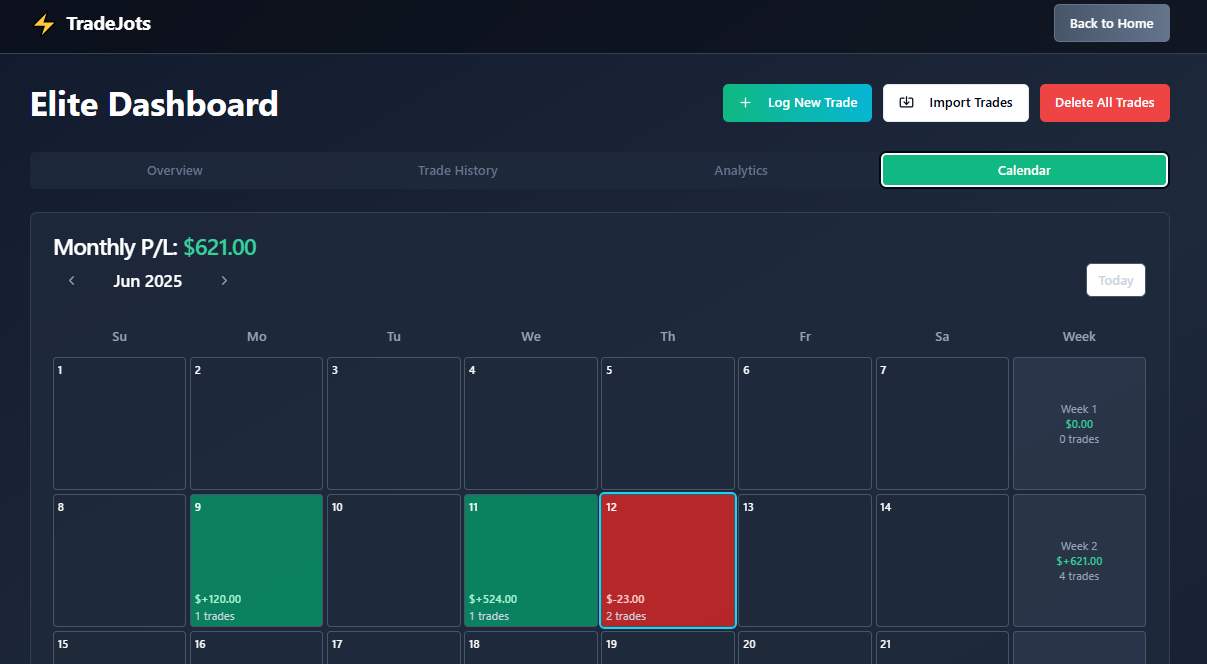Click the Tu weekday column header
The image size is (1207, 664).
coord(393,336)
